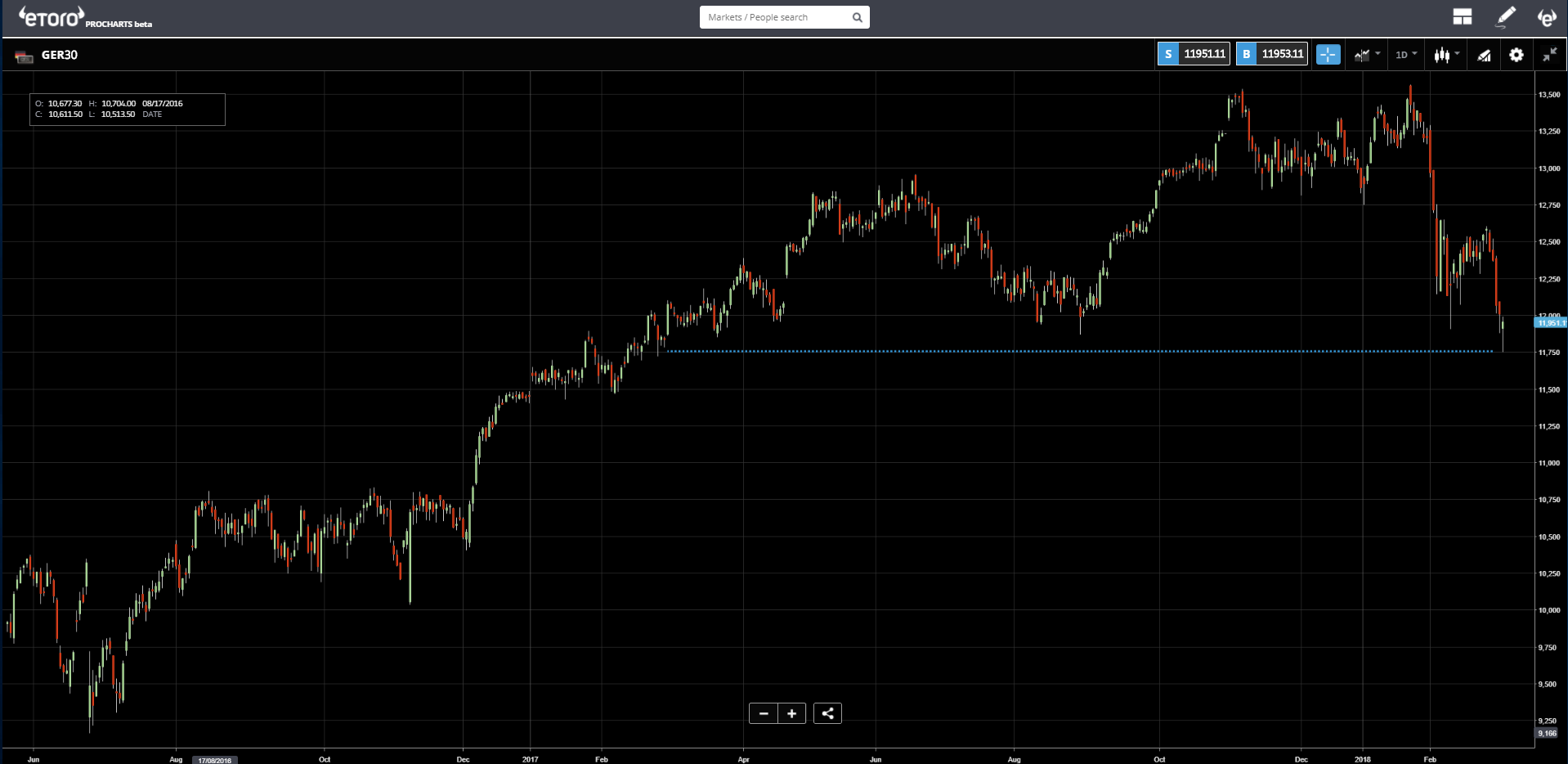Click the eToro ProCharts logo
The height and width of the screenshot is (764, 1568).
84,17
